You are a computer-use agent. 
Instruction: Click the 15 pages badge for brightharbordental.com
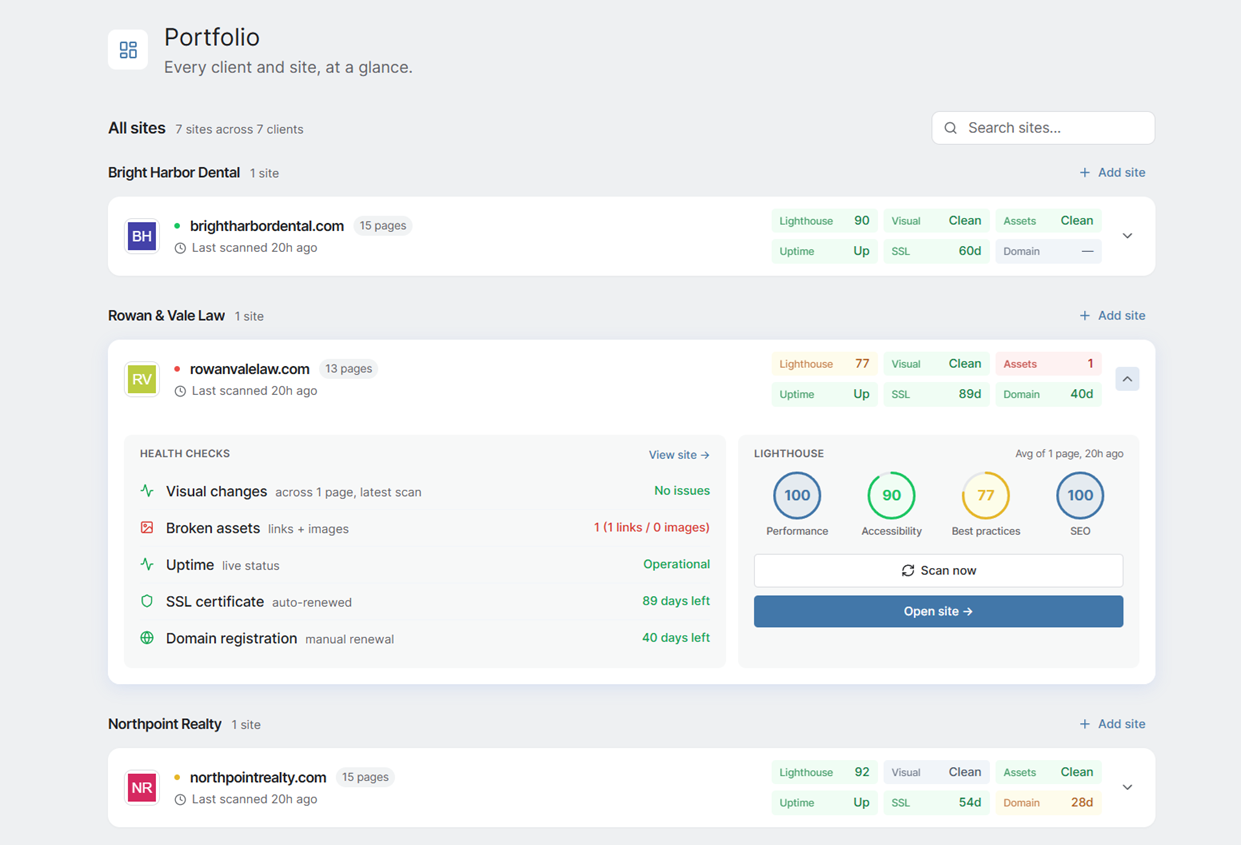coord(383,226)
